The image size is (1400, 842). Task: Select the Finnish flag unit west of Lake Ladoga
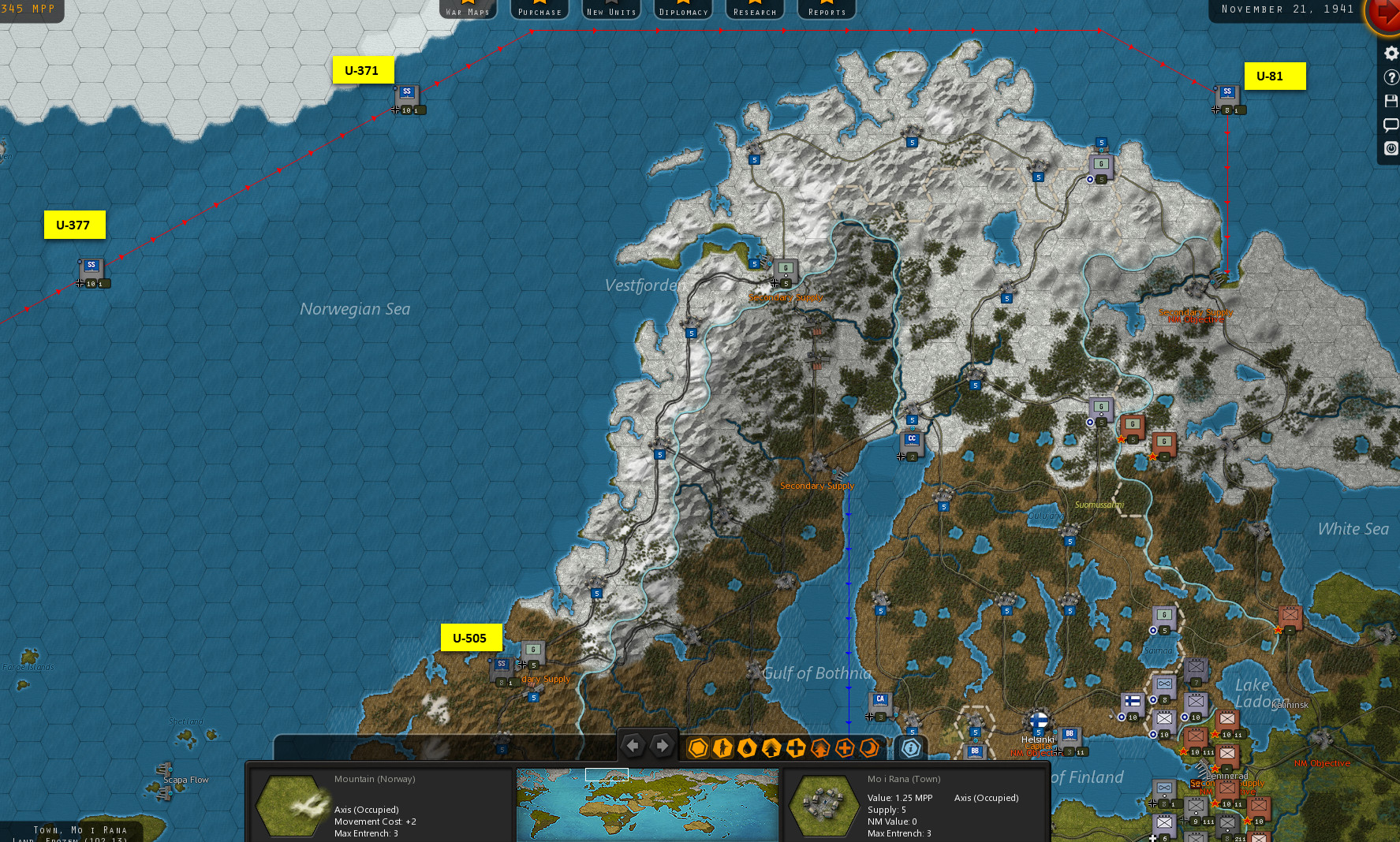[x=1133, y=705]
